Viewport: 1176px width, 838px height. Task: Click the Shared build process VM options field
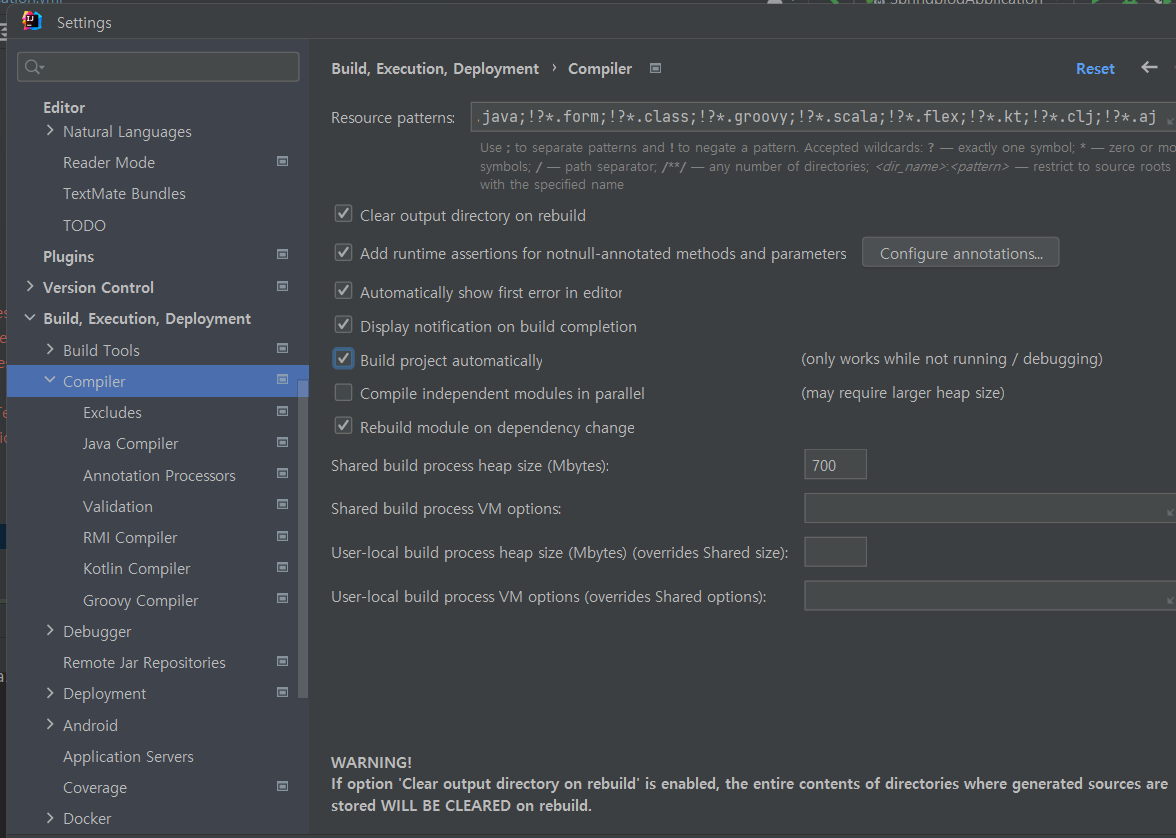pos(990,508)
